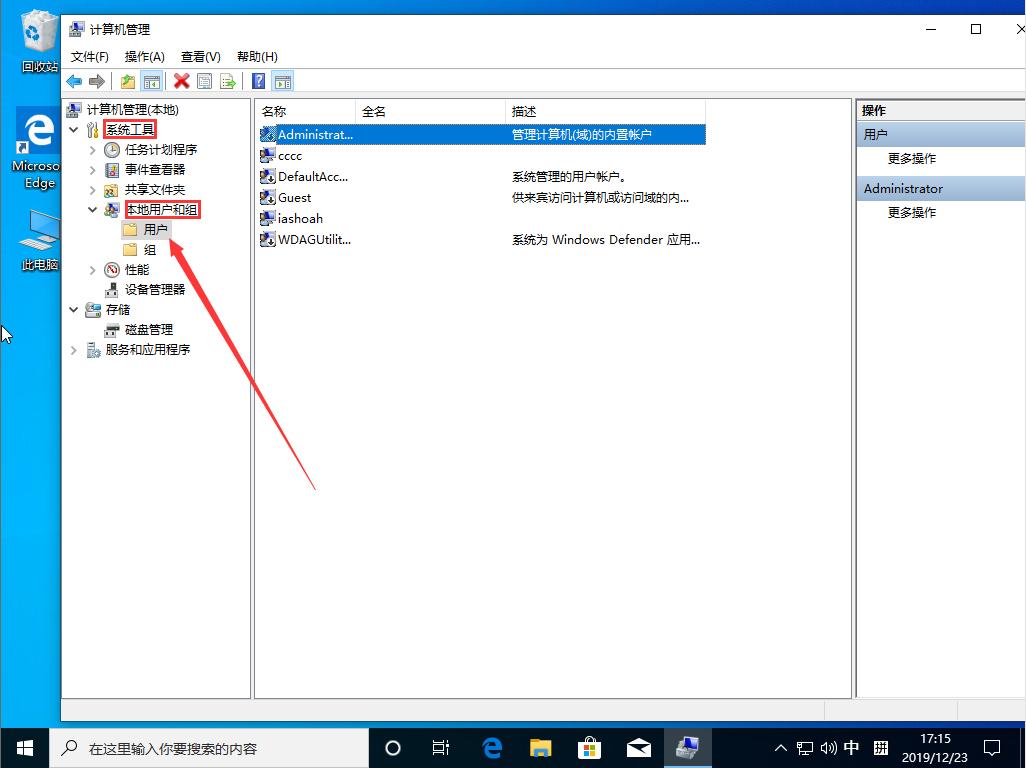Open Properties via toolbar icon
Viewport: 1026px width, 768px height.
coord(204,80)
